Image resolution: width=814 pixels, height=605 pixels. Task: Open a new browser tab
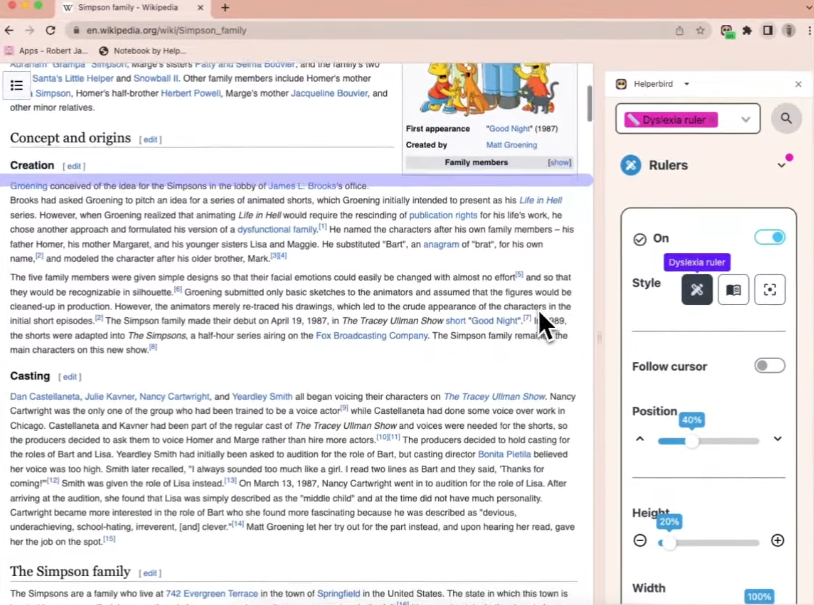(x=225, y=8)
